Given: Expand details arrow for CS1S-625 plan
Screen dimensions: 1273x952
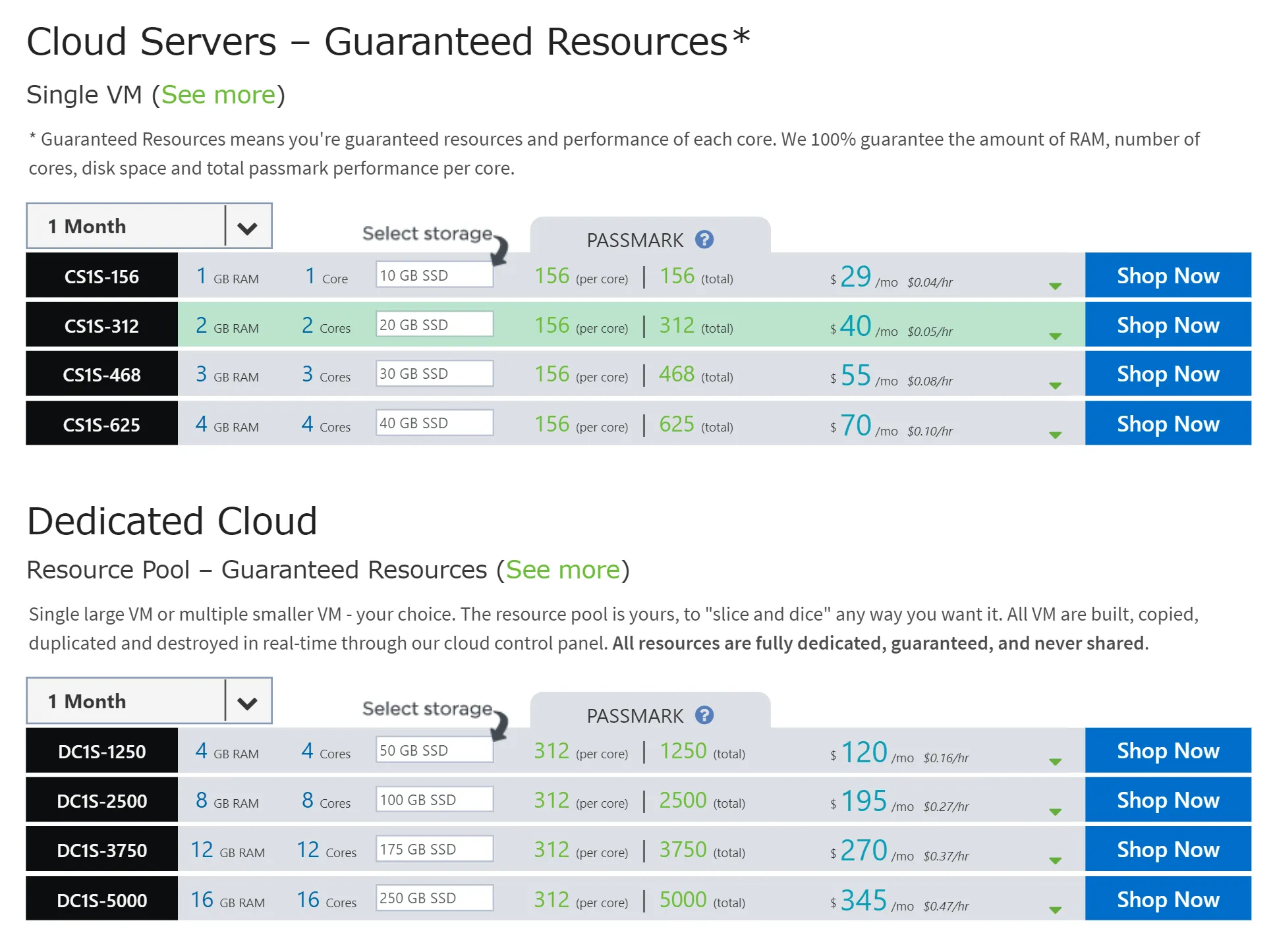Looking at the screenshot, I should click(x=1056, y=435).
